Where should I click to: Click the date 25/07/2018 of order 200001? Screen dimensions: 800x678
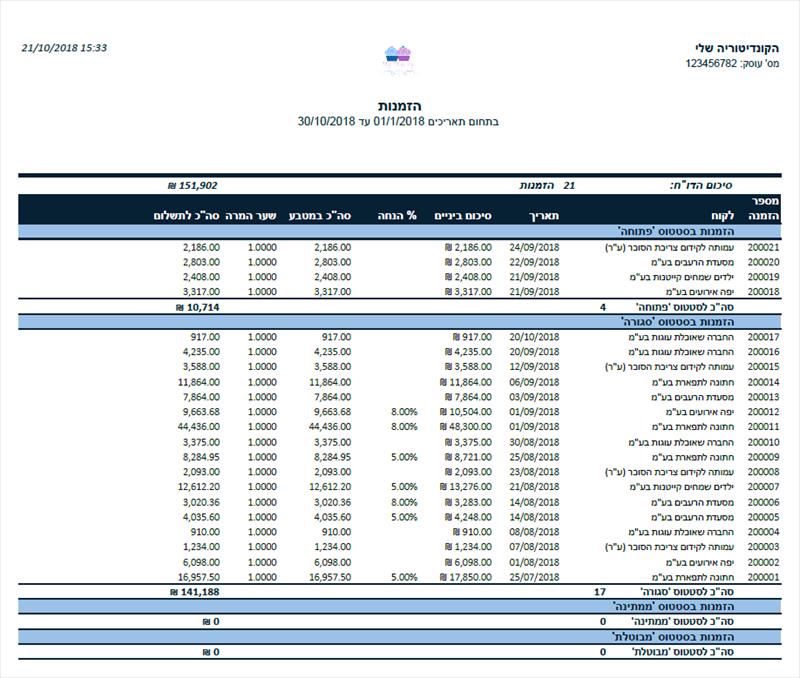534,577
